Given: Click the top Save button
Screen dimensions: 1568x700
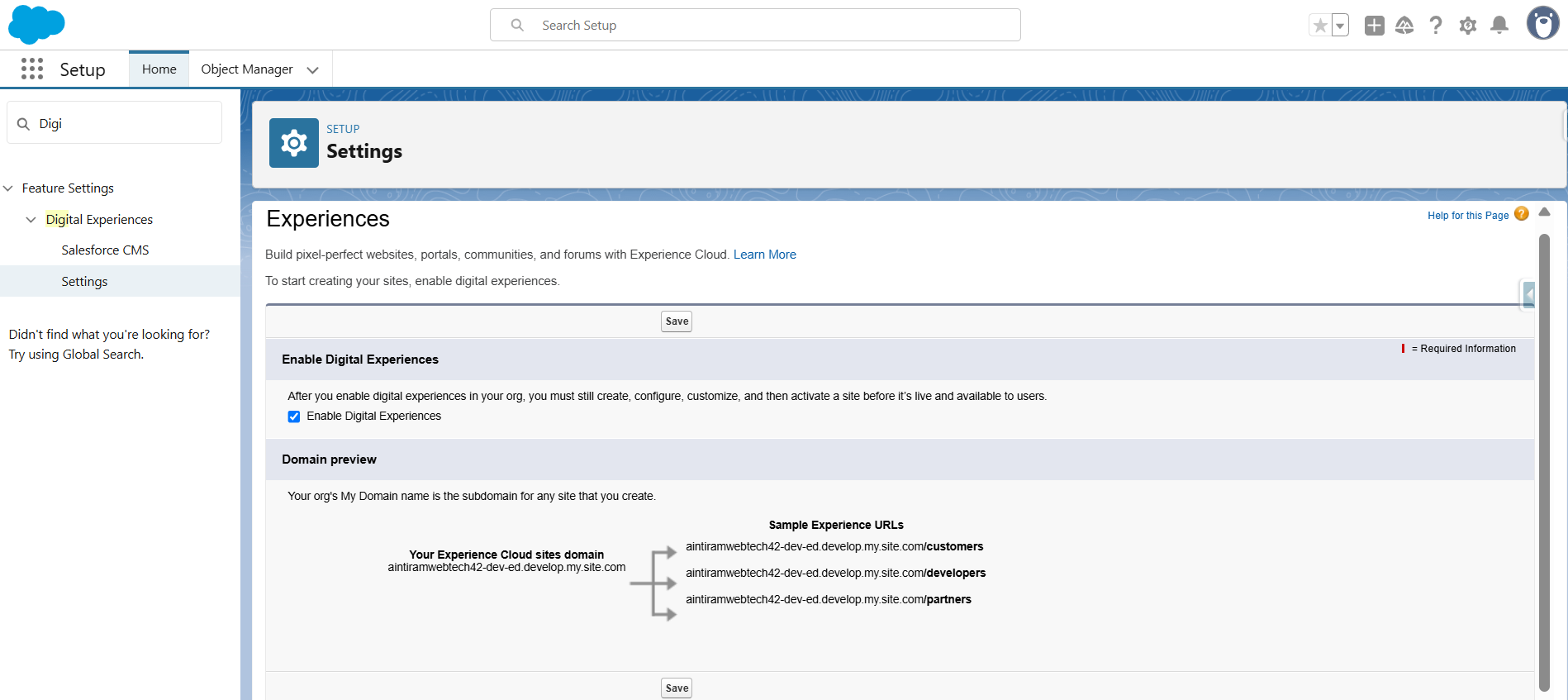Looking at the screenshot, I should tap(676, 321).
